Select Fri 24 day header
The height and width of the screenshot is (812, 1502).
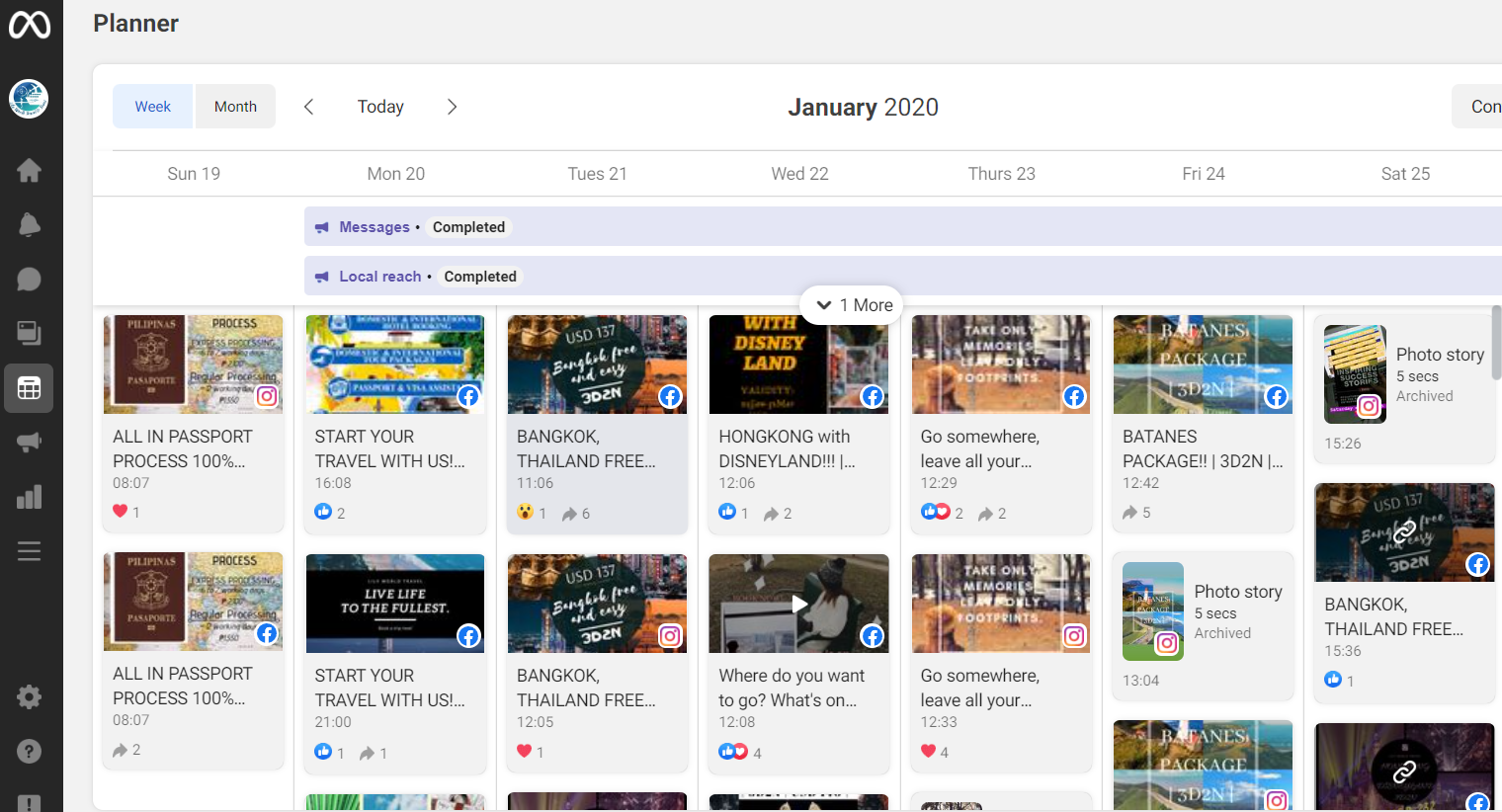pyautogui.click(x=1204, y=174)
